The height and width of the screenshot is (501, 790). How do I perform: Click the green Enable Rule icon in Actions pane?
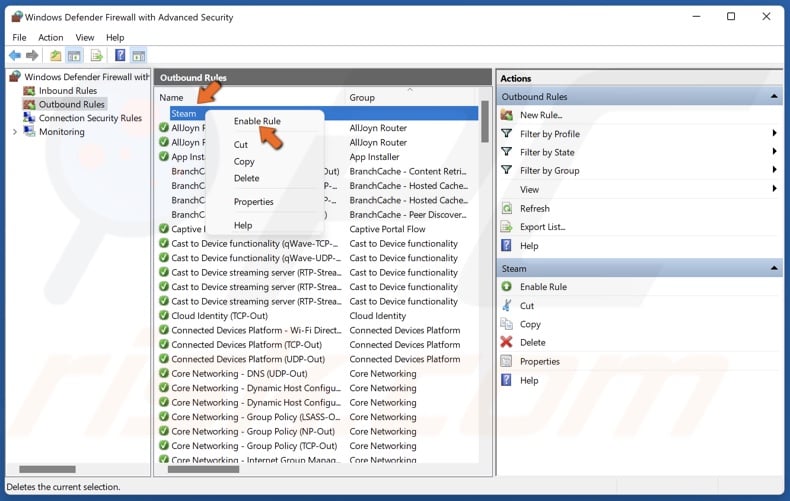tap(507, 287)
